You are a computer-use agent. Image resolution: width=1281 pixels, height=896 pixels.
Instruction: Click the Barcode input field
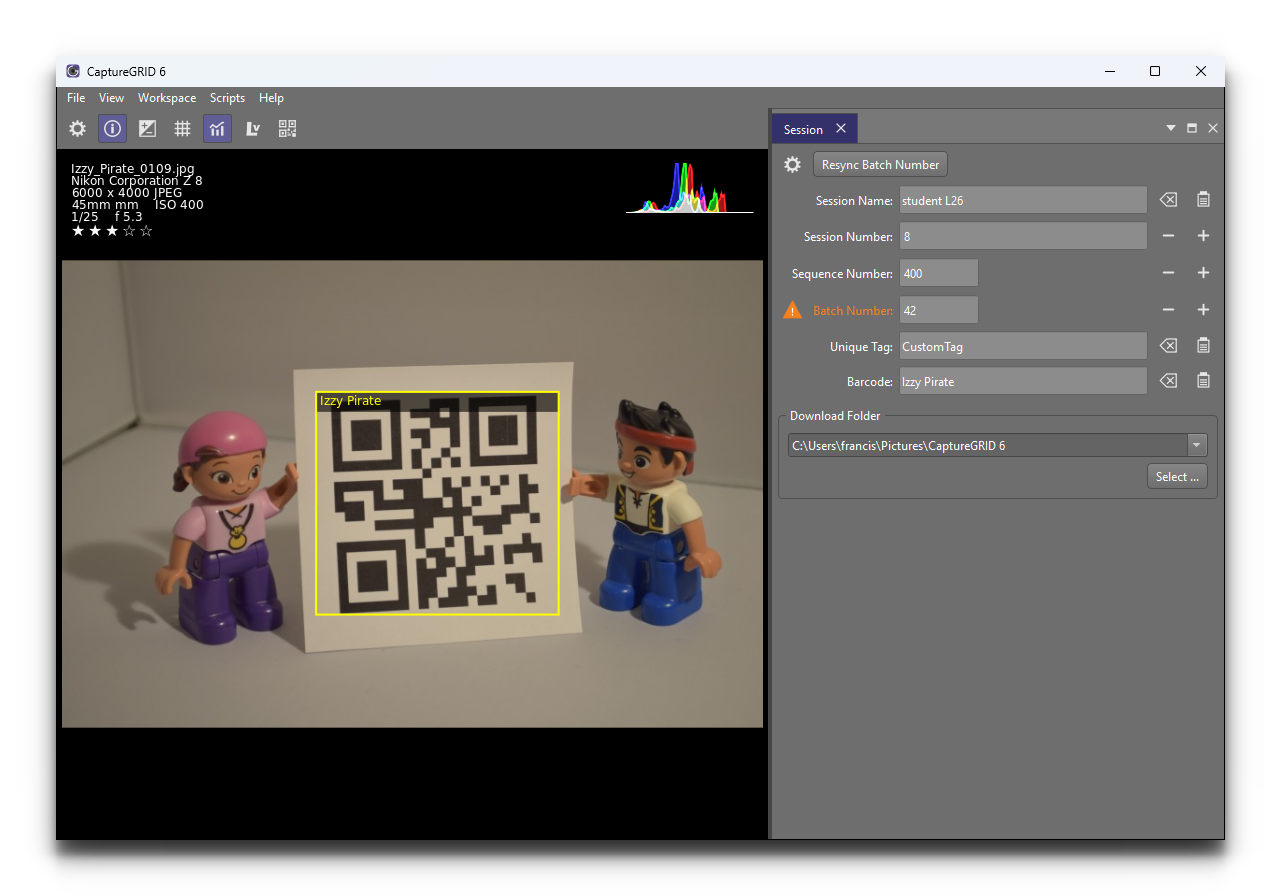coord(1023,381)
